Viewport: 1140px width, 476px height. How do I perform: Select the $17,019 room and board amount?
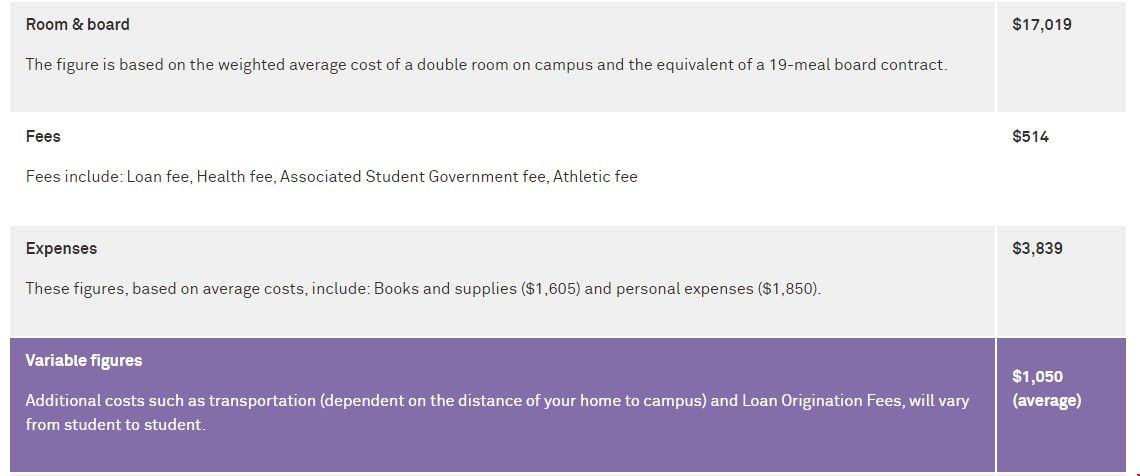click(1042, 25)
